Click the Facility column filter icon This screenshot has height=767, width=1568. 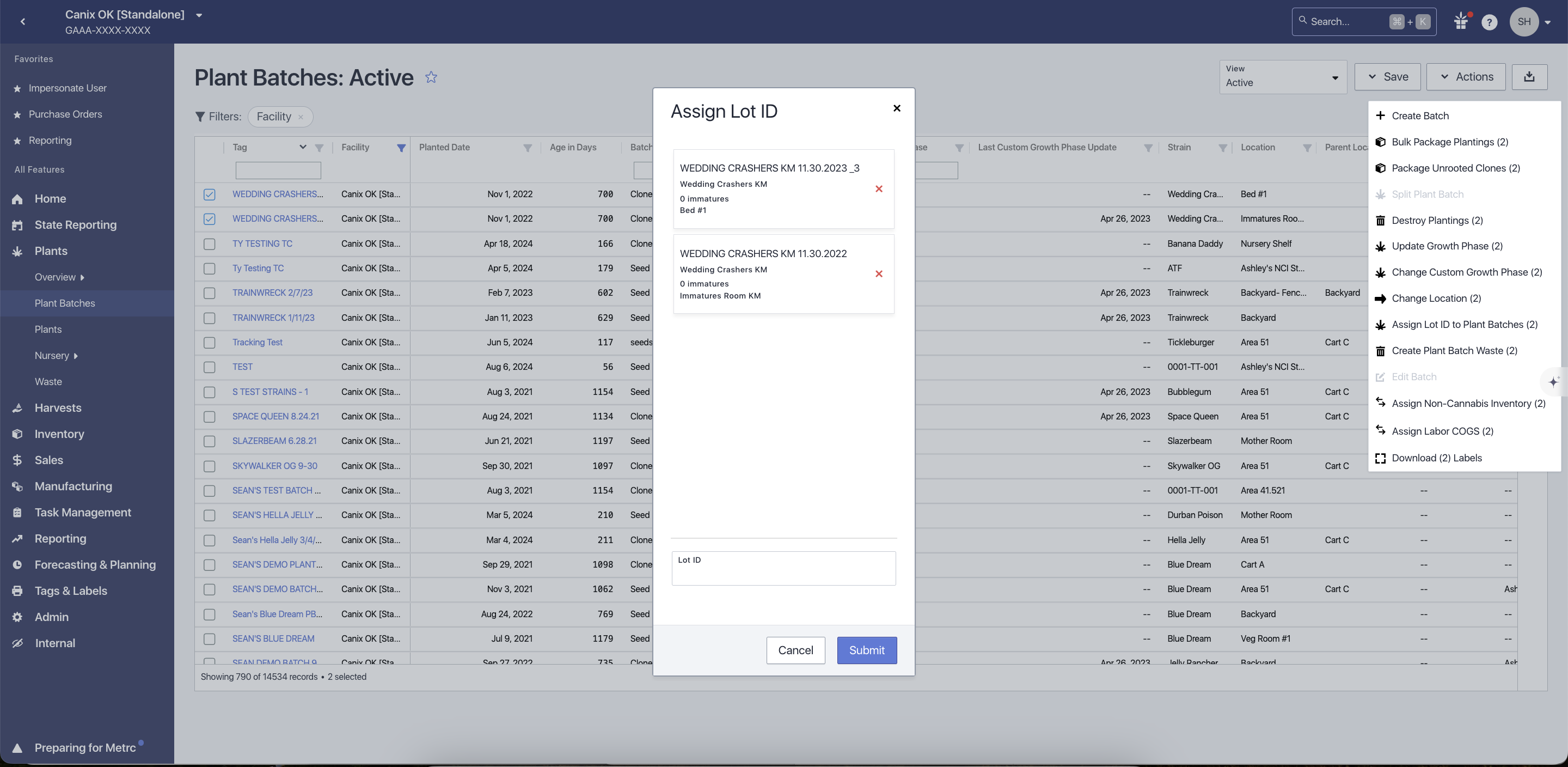tap(401, 148)
